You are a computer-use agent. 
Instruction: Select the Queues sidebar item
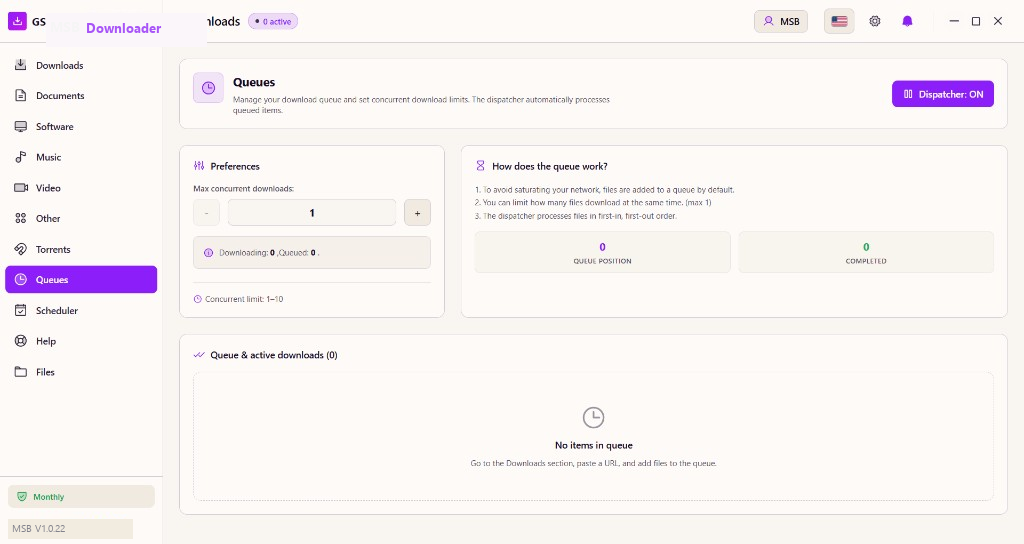(81, 280)
